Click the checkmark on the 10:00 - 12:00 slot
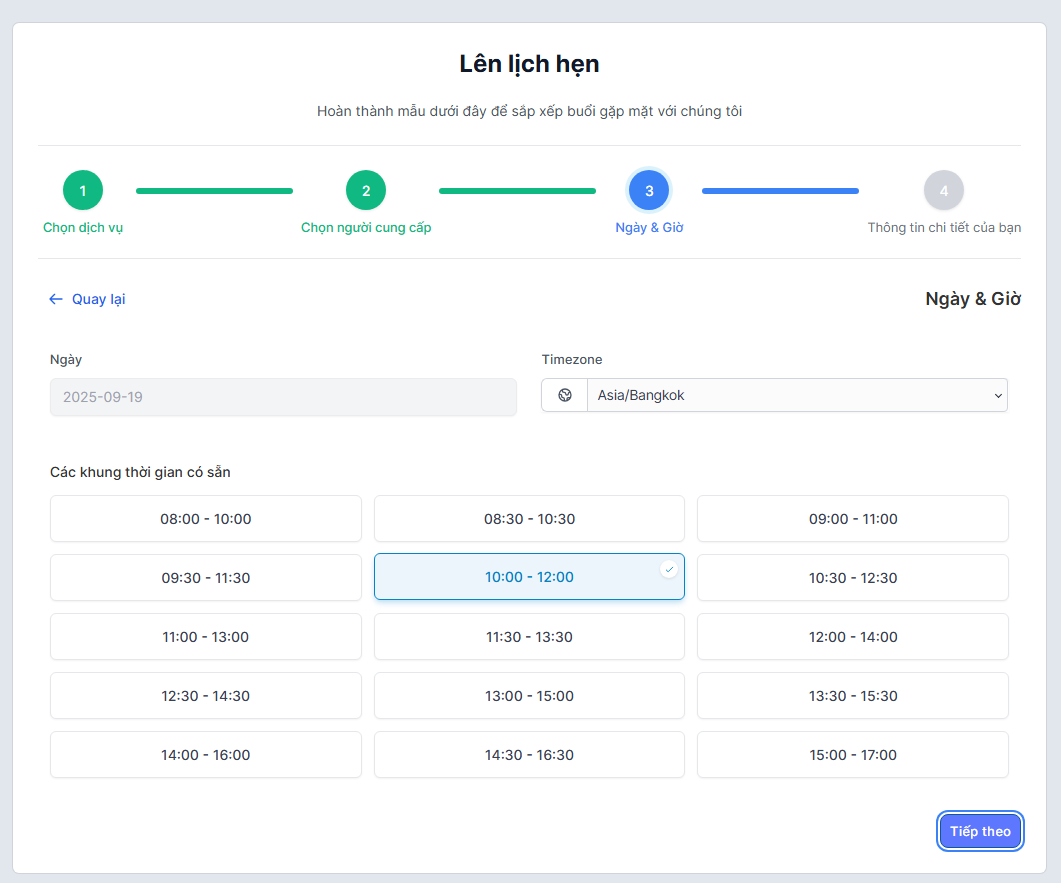 669,569
